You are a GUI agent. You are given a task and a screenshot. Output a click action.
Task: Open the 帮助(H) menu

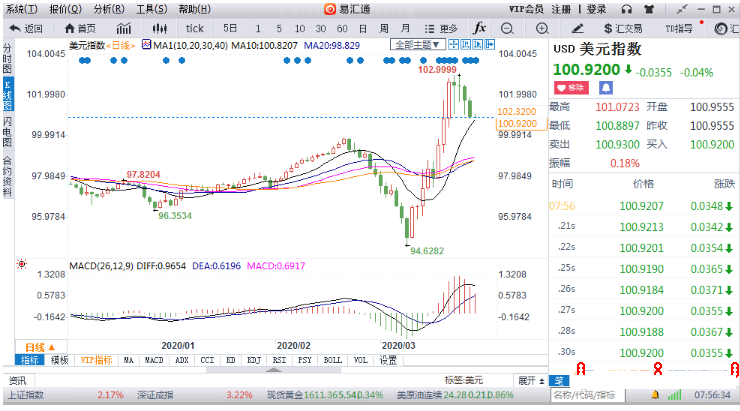tap(194, 9)
